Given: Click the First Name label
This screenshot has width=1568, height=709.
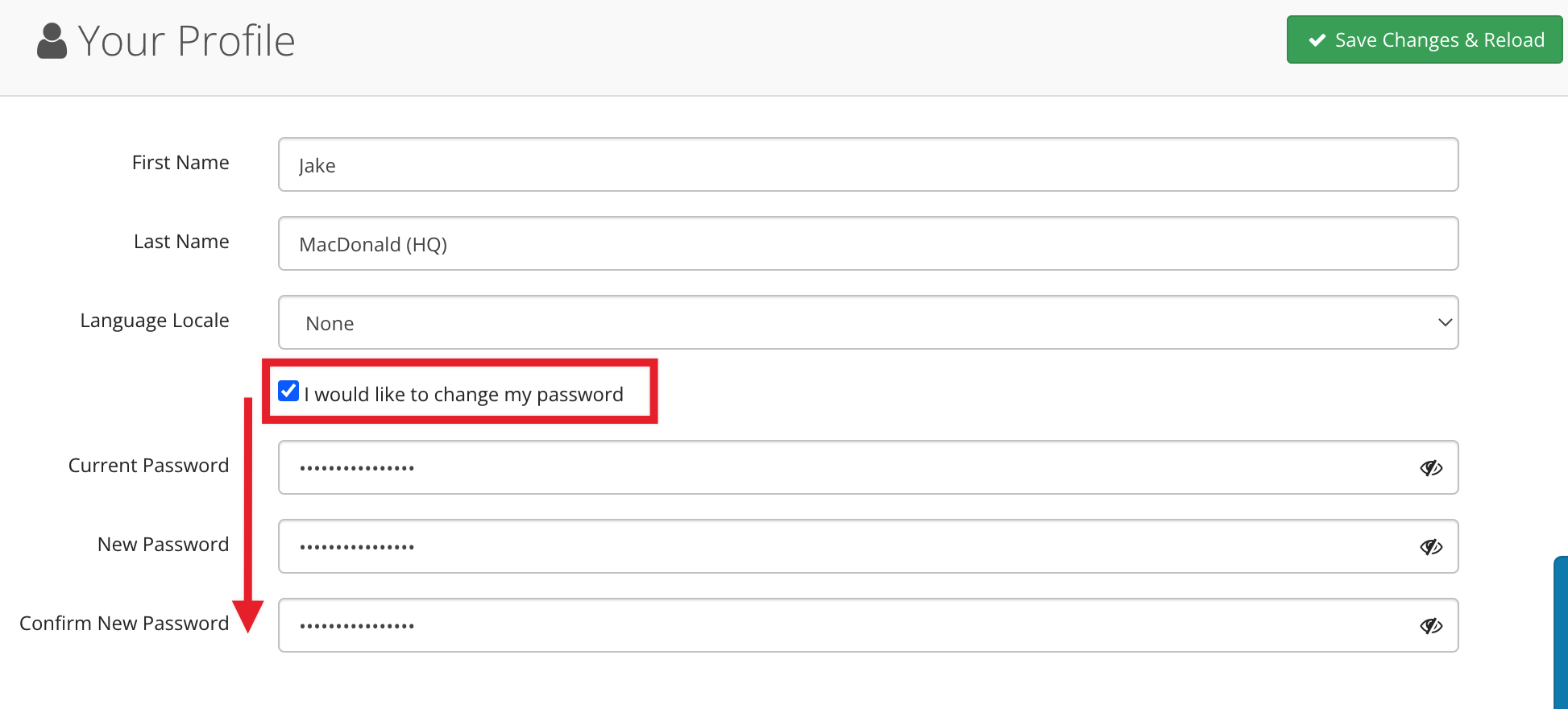Looking at the screenshot, I should [x=180, y=163].
